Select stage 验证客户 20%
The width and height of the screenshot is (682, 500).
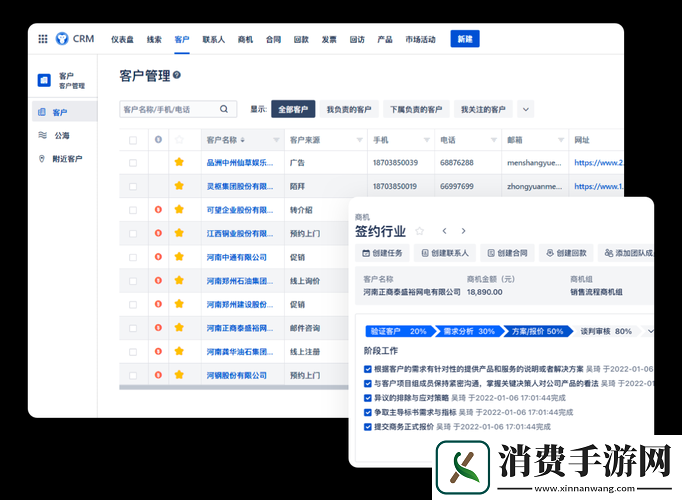pyautogui.click(x=398, y=331)
